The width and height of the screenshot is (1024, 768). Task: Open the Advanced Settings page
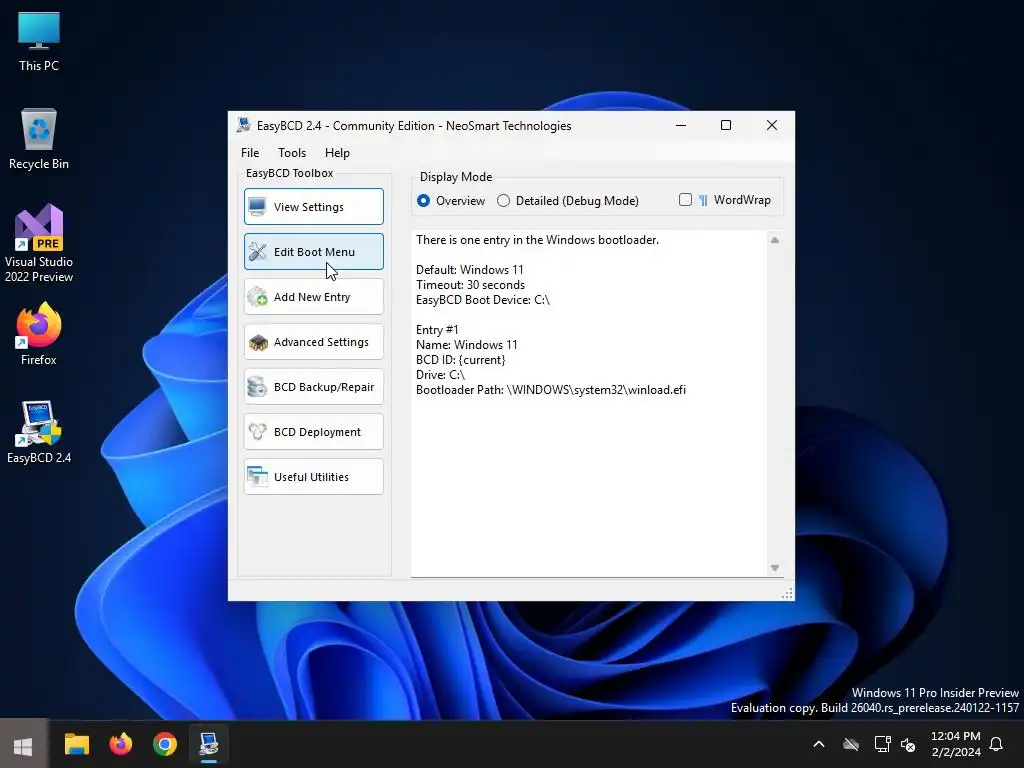tap(313, 342)
